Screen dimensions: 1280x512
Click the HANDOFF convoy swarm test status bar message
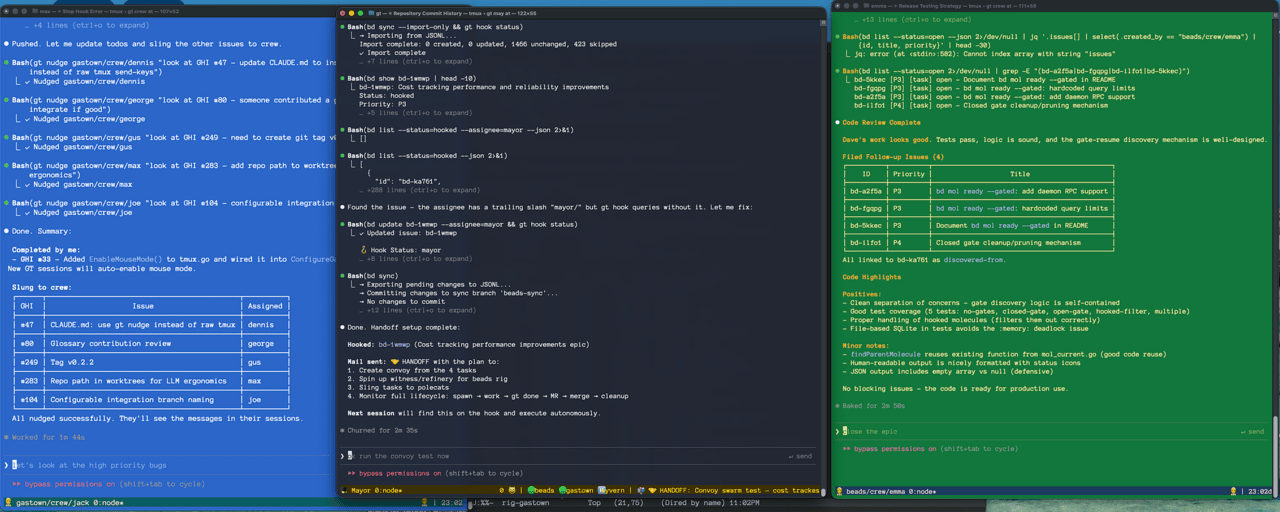pos(740,491)
